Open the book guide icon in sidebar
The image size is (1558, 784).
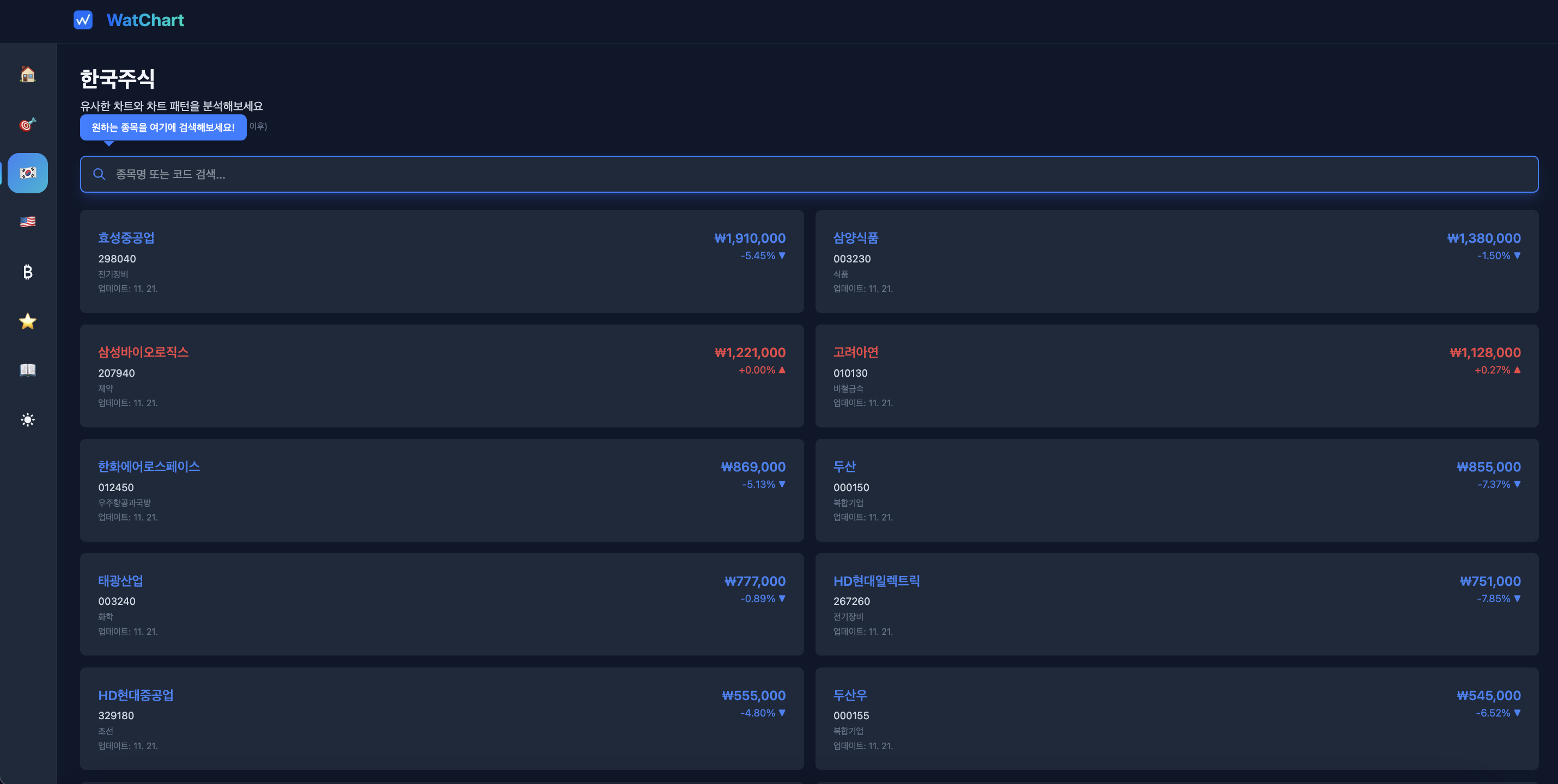click(28, 370)
